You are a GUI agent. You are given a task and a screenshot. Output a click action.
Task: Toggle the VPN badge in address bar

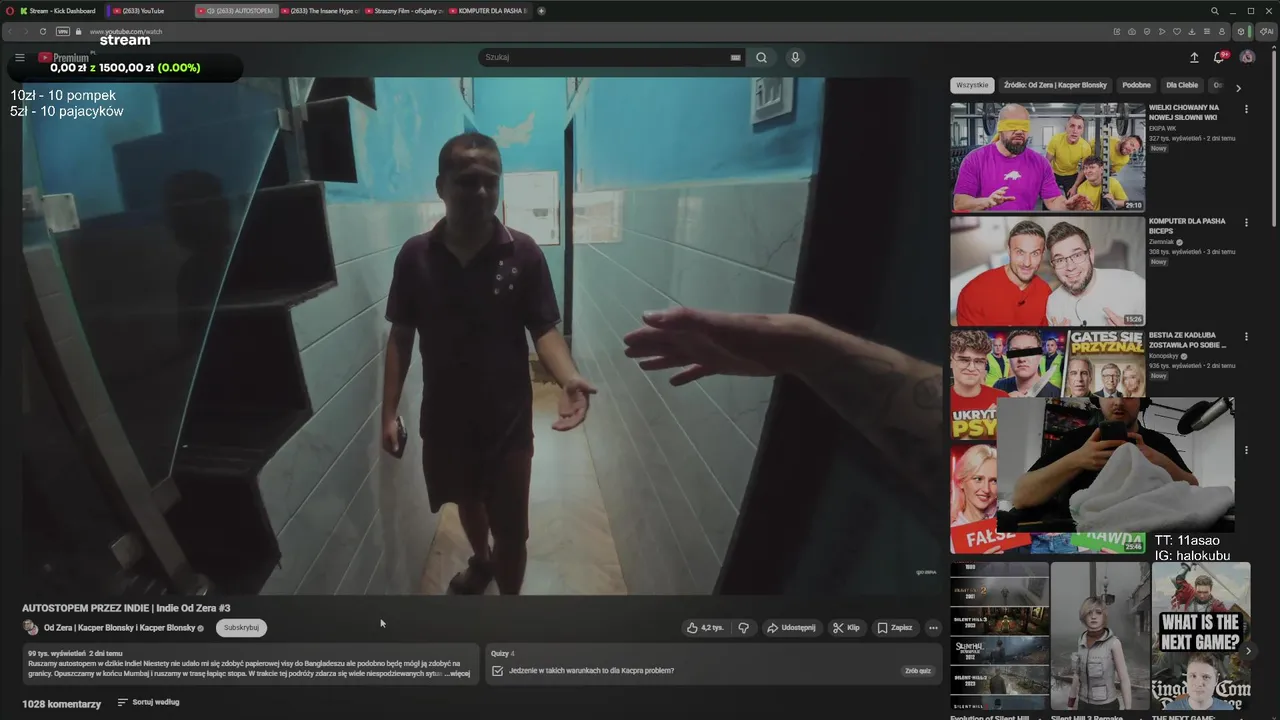tap(63, 32)
